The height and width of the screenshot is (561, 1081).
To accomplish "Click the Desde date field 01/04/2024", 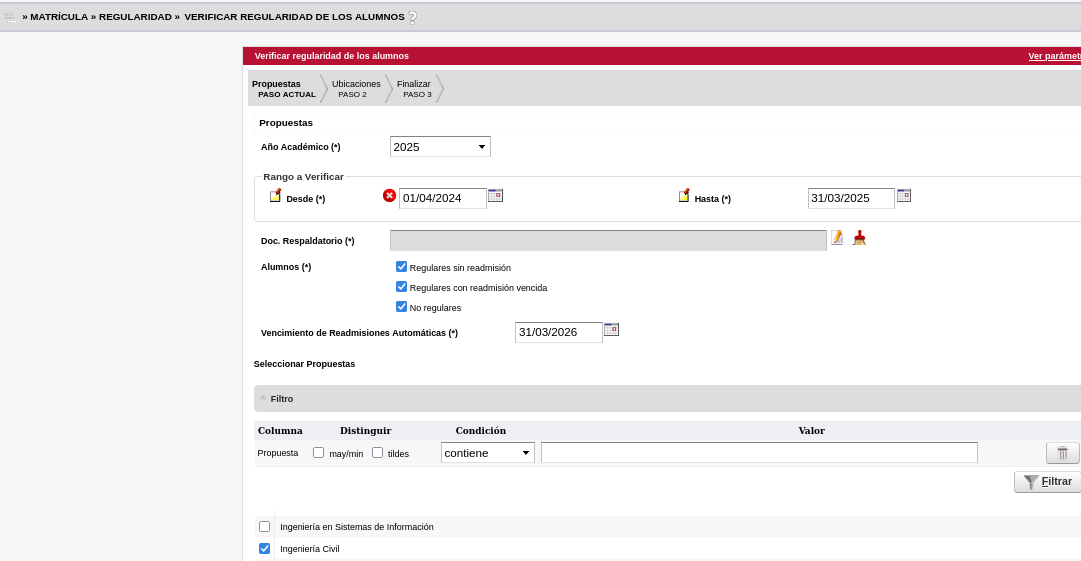I will tap(443, 198).
